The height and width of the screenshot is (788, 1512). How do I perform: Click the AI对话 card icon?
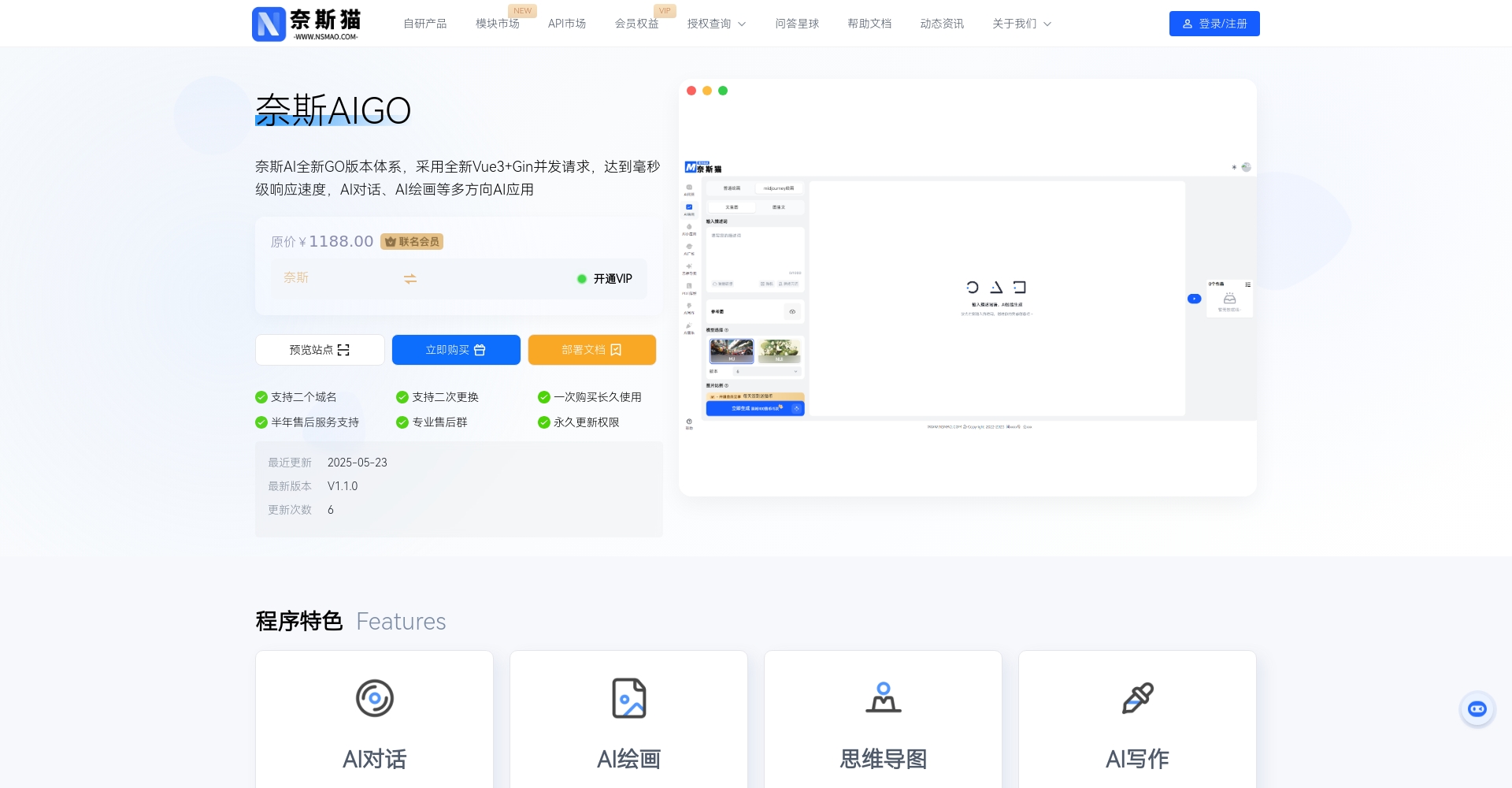(375, 698)
